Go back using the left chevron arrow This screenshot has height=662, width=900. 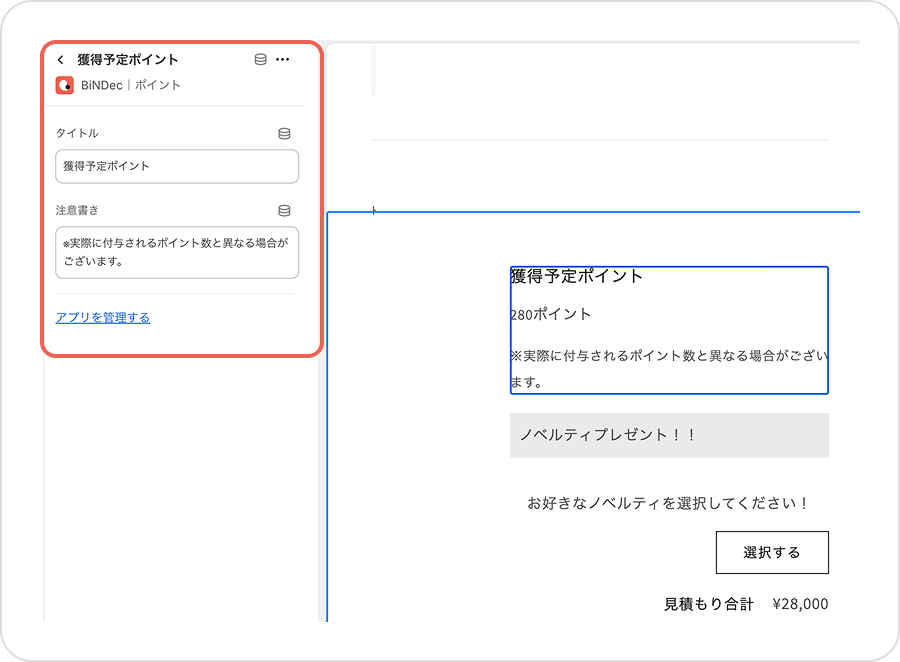[61, 60]
